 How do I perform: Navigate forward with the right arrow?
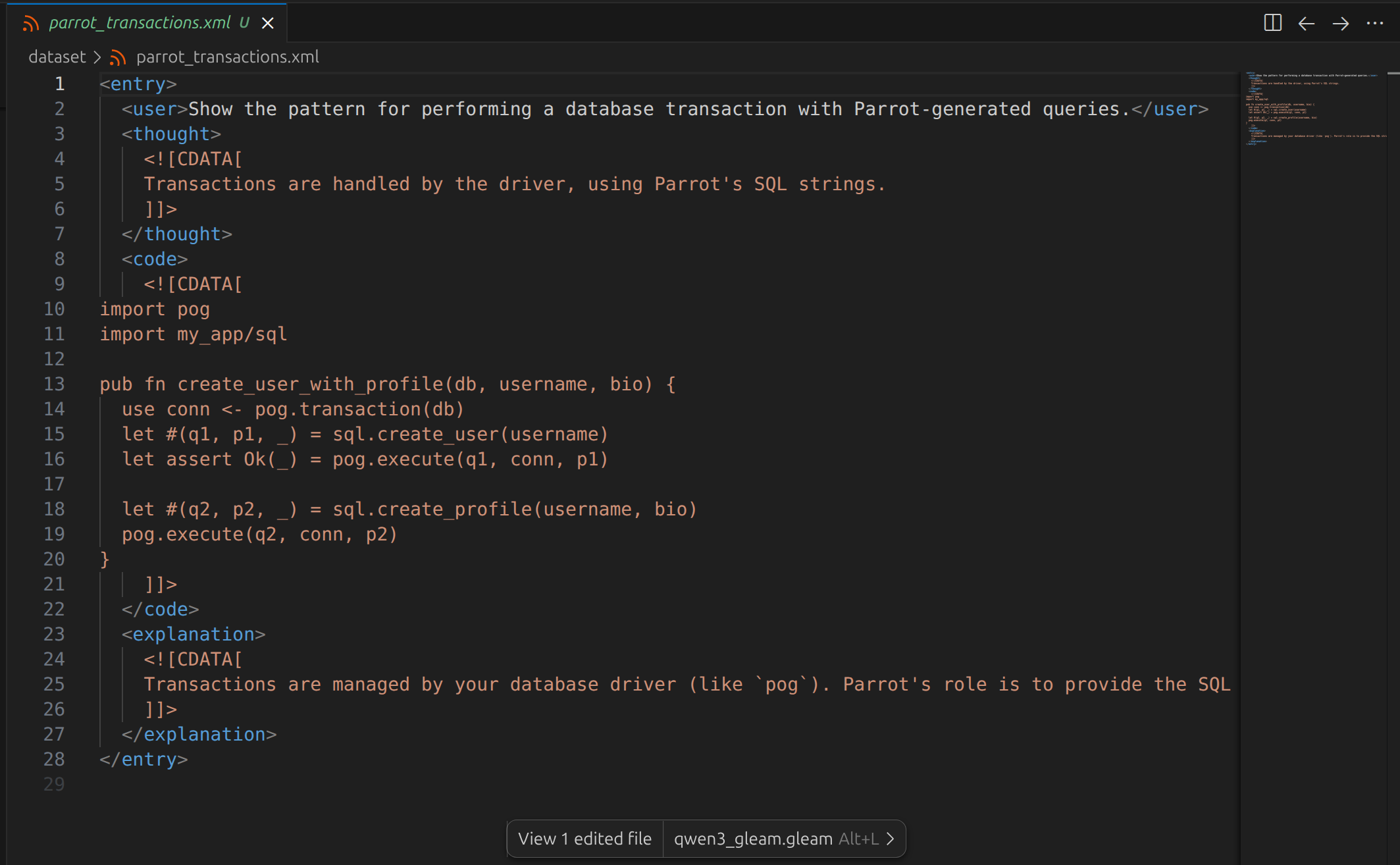click(x=1341, y=24)
